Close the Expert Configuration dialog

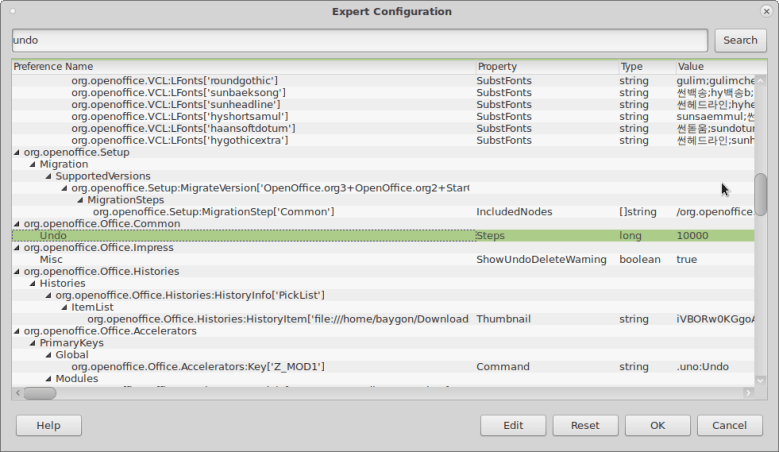[x=764, y=11]
